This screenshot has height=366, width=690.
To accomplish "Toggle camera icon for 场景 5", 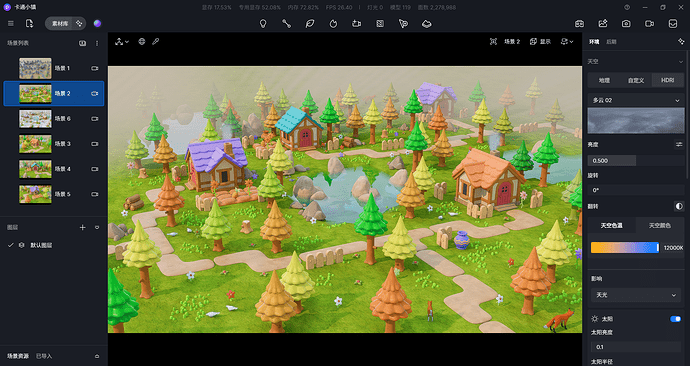I will (x=95, y=194).
